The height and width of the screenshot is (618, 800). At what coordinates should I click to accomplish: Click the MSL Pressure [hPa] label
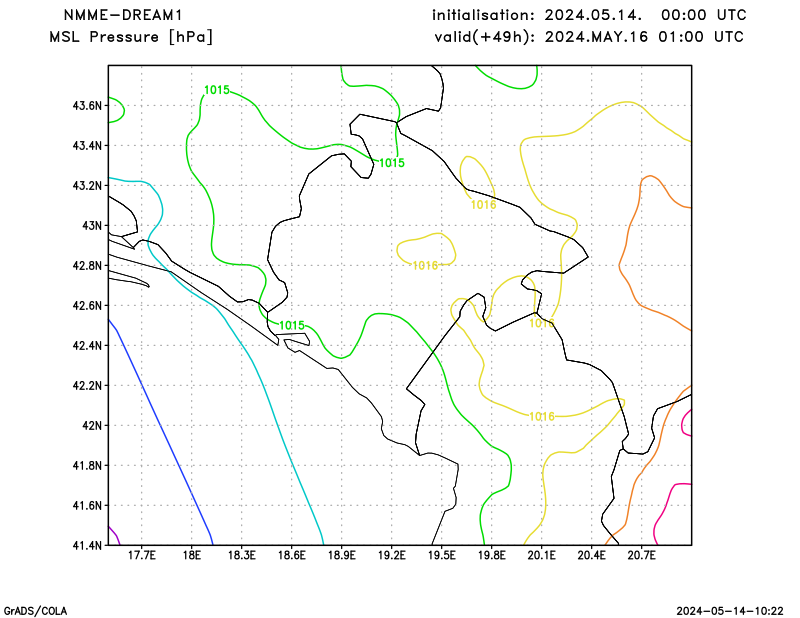click(131, 37)
